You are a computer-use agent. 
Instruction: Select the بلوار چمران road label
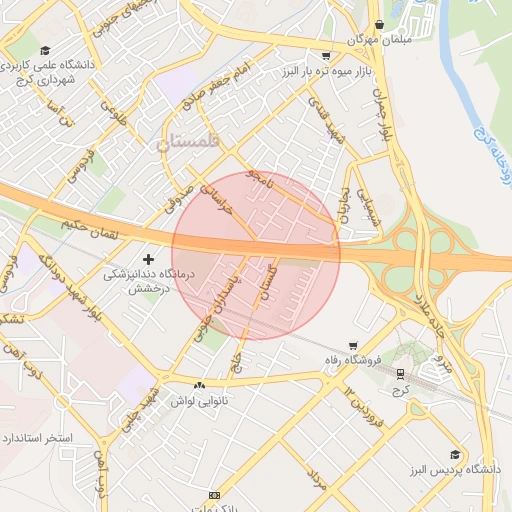click(381, 114)
